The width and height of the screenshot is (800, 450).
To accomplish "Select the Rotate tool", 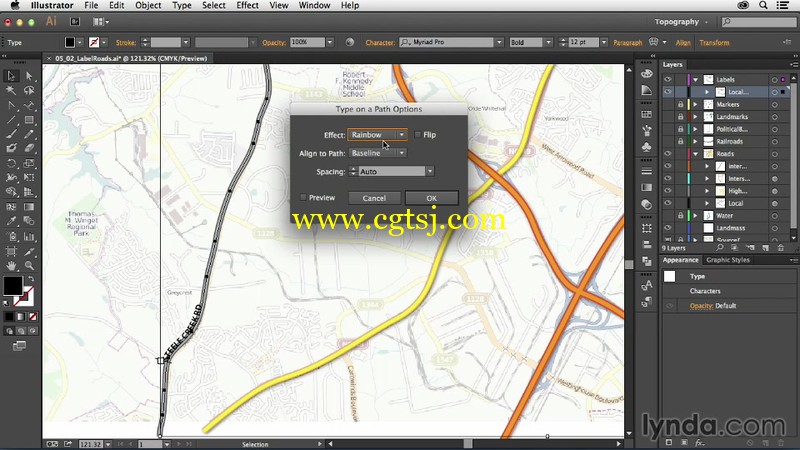I will click(11, 163).
